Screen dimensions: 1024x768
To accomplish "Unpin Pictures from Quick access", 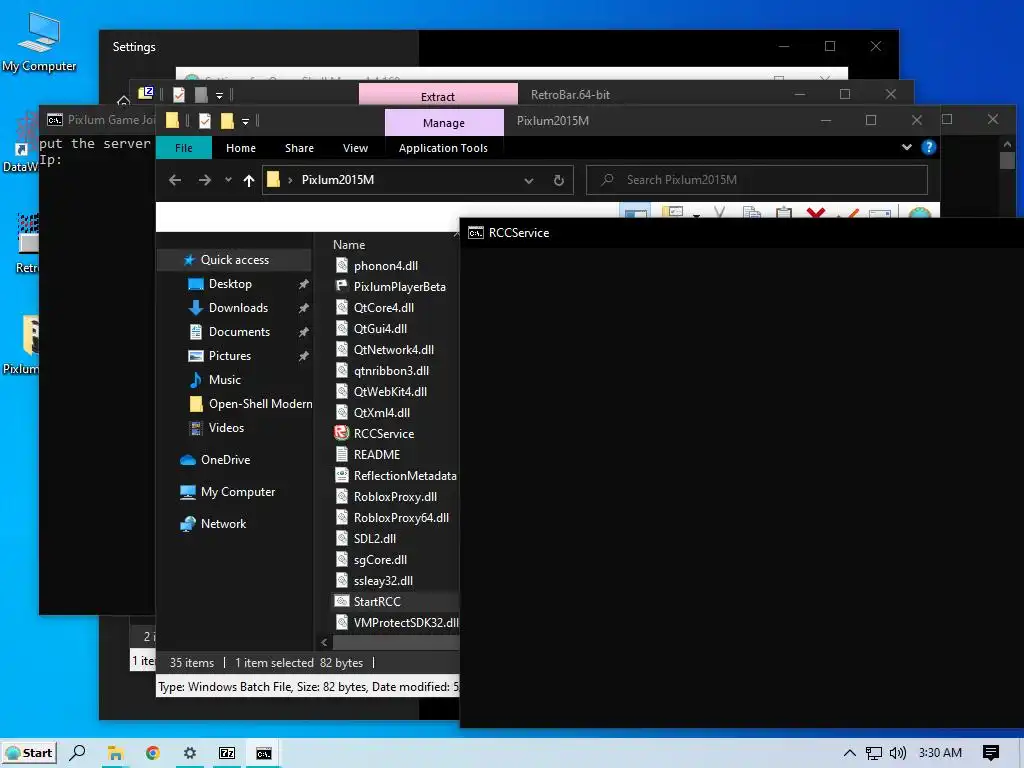I will pos(304,357).
